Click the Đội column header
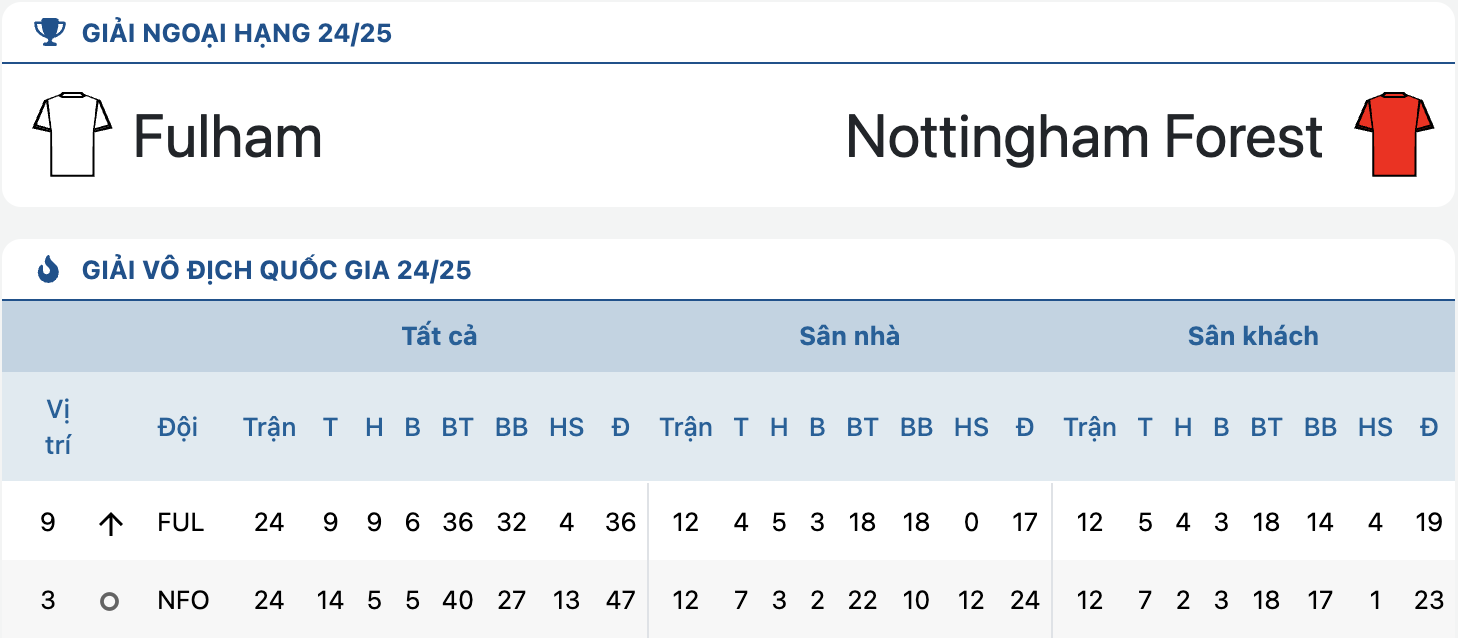Viewport: 1458px width, 638px height. click(x=178, y=427)
